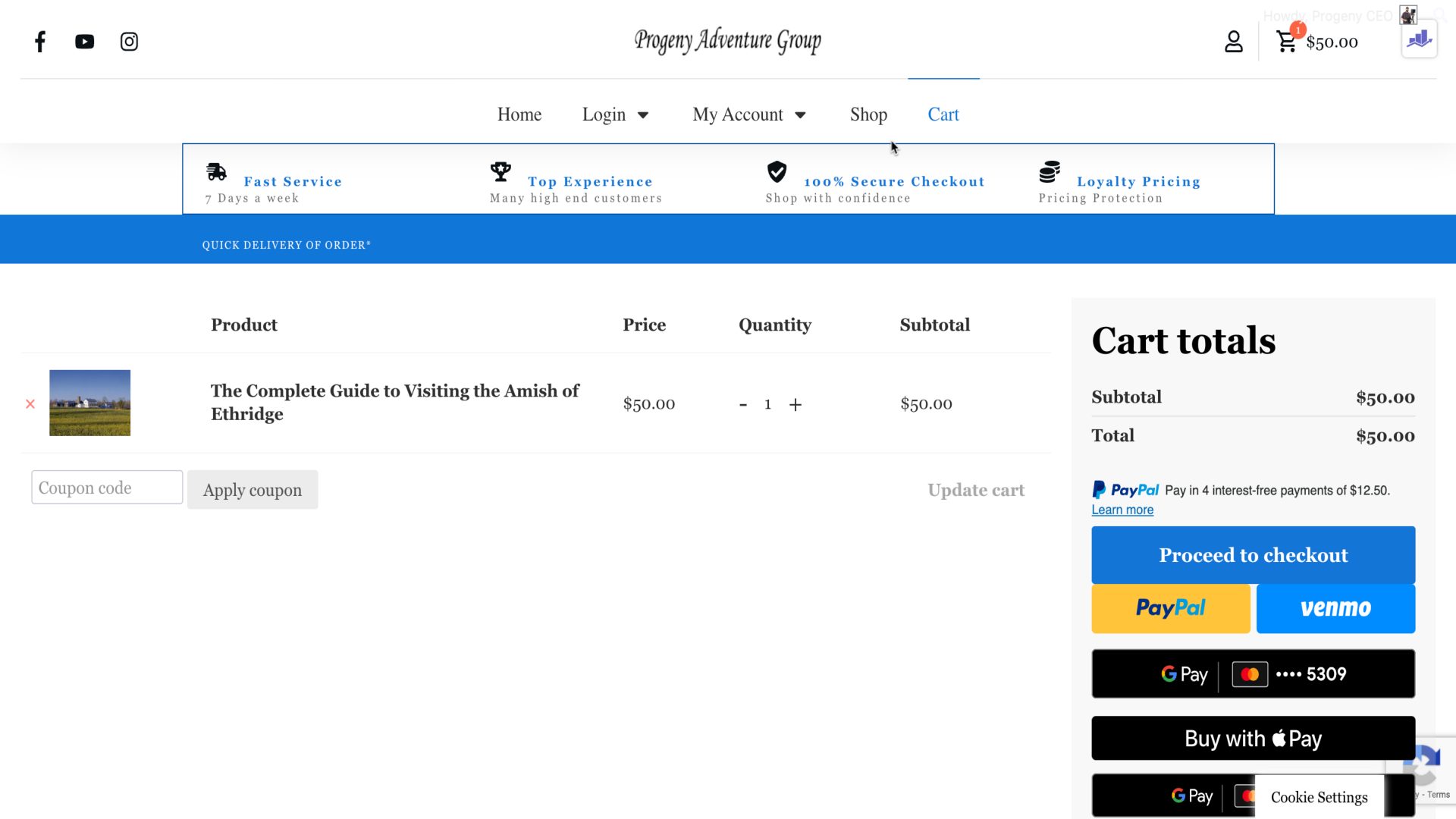Decrease quantity with the minus button
1456x819 pixels.
tap(743, 405)
